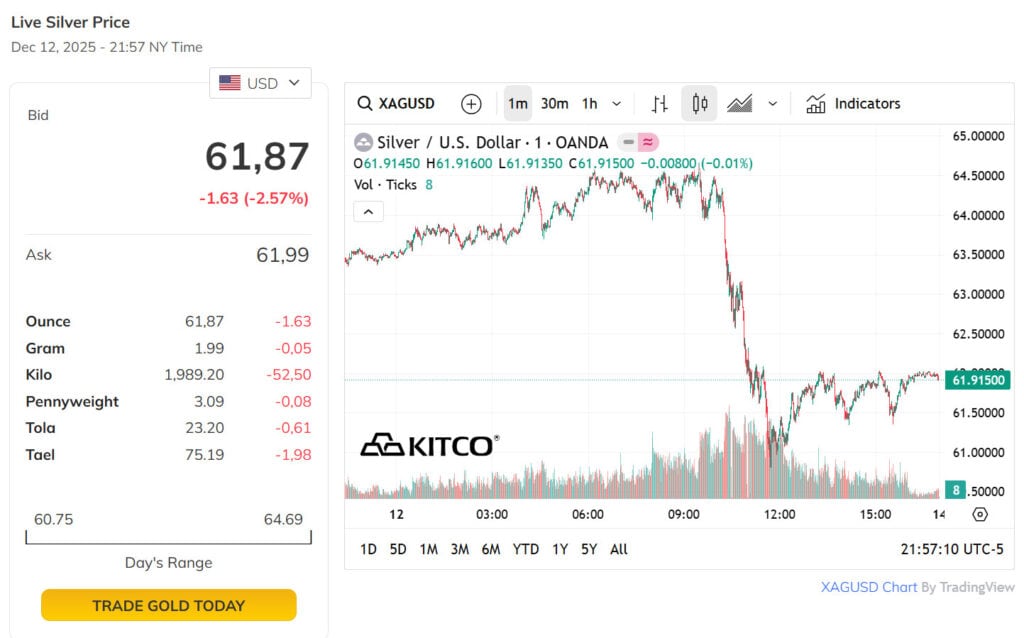Open the USD currency dropdown
Viewport: 1024px width, 638px height.
(260, 83)
